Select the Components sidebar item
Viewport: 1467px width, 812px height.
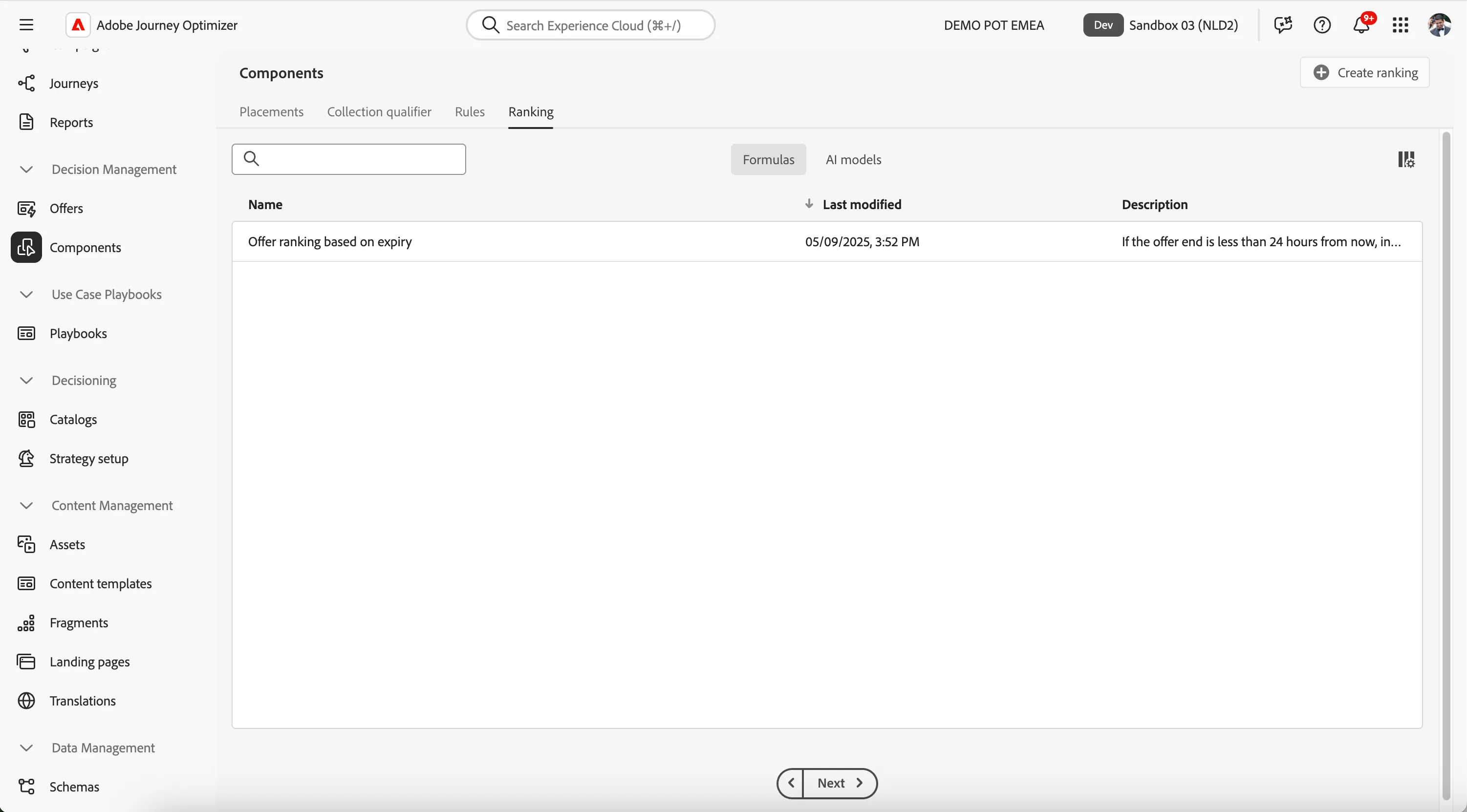click(x=85, y=247)
